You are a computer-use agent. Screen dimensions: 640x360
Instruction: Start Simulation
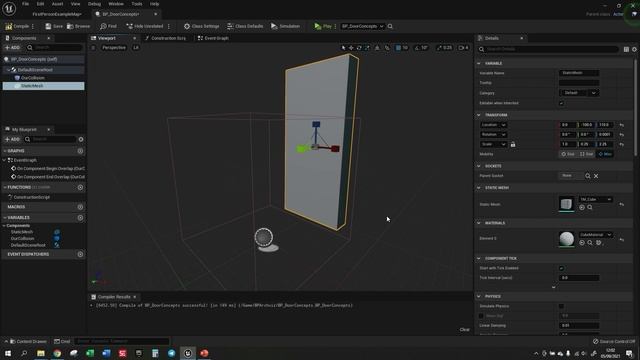(x=285, y=26)
